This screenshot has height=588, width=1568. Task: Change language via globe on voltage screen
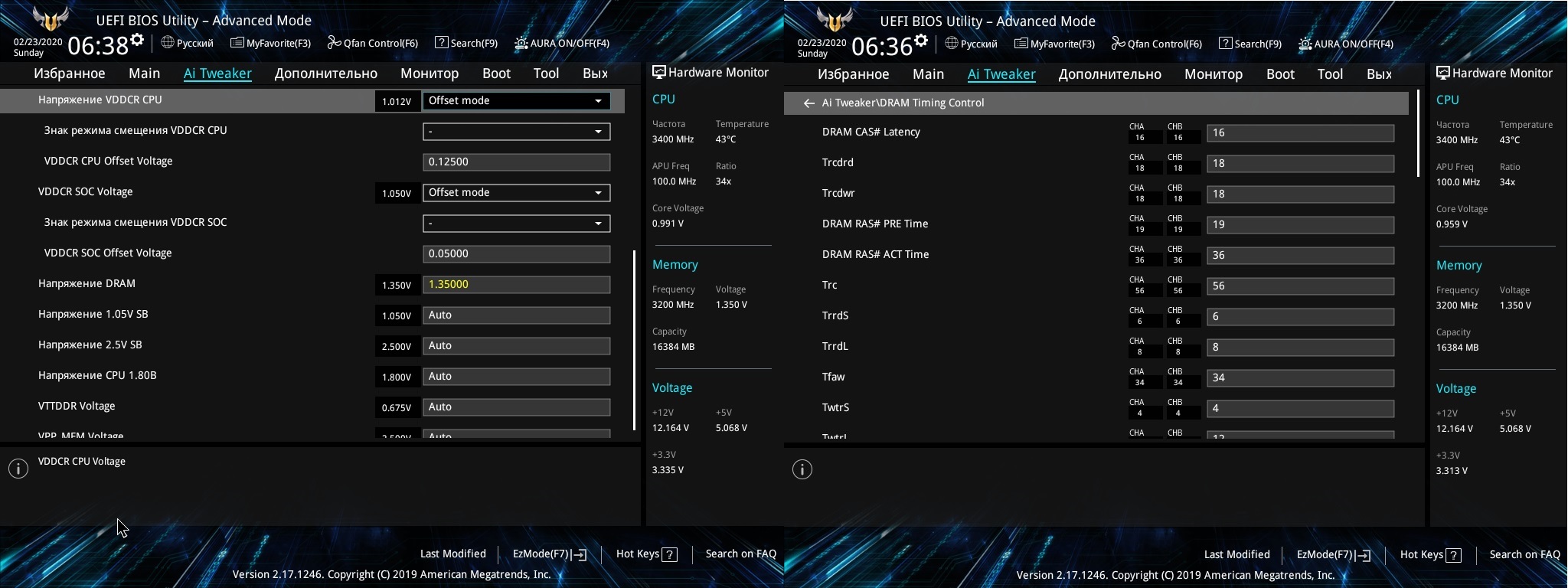point(168,43)
